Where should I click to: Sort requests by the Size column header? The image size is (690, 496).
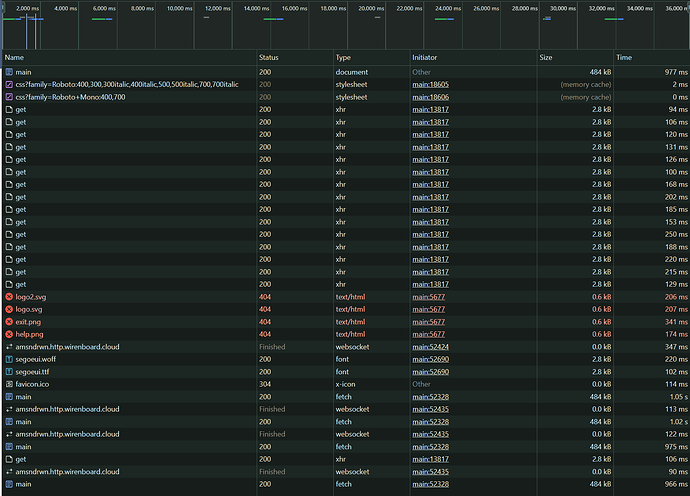[546, 57]
